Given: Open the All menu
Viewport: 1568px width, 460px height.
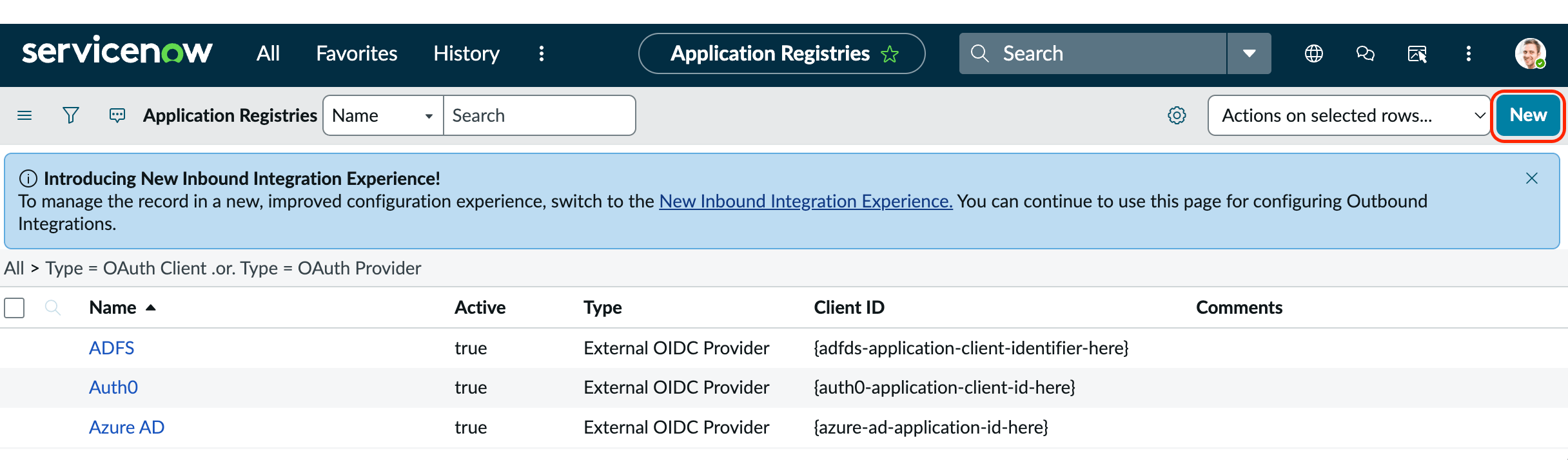Looking at the screenshot, I should coord(268,53).
